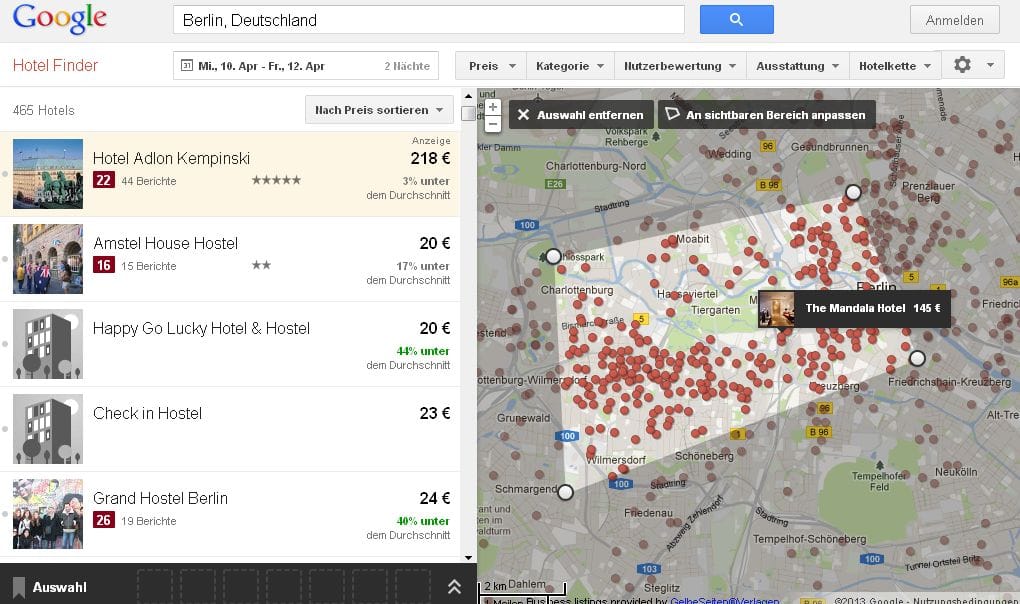Image resolution: width=1020 pixels, height=604 pixels.
Task: Open the settings gear menu
Action: (962, 64)
